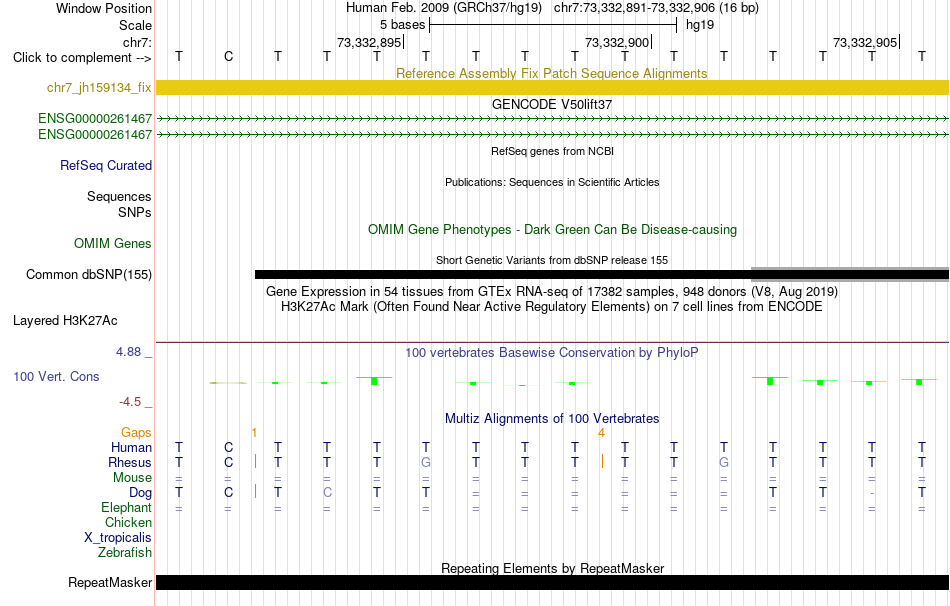Click the Gaps row label
This screenshot has width=950, height=606.
click(136, 433)
